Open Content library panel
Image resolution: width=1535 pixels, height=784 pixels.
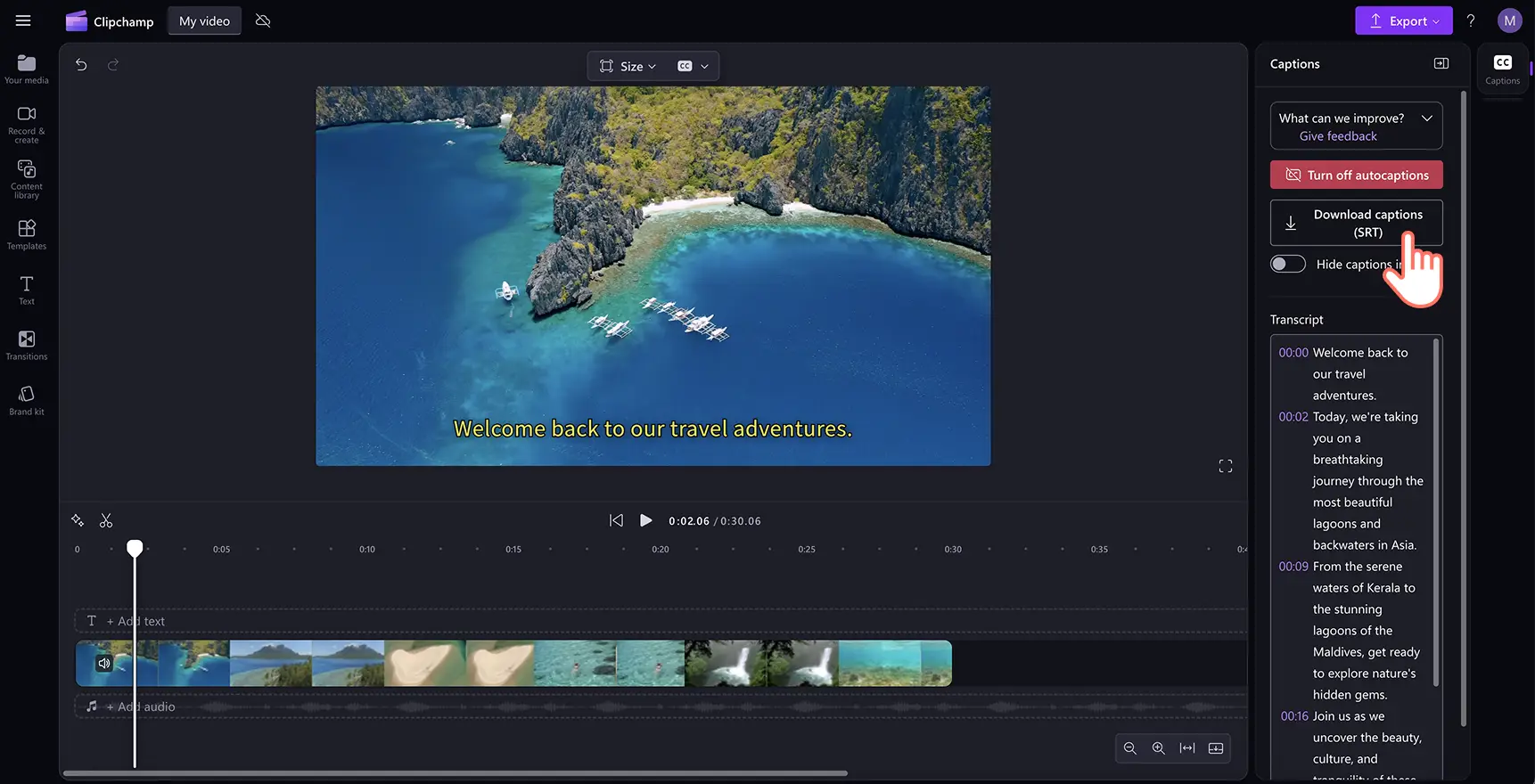coord(27,180)
